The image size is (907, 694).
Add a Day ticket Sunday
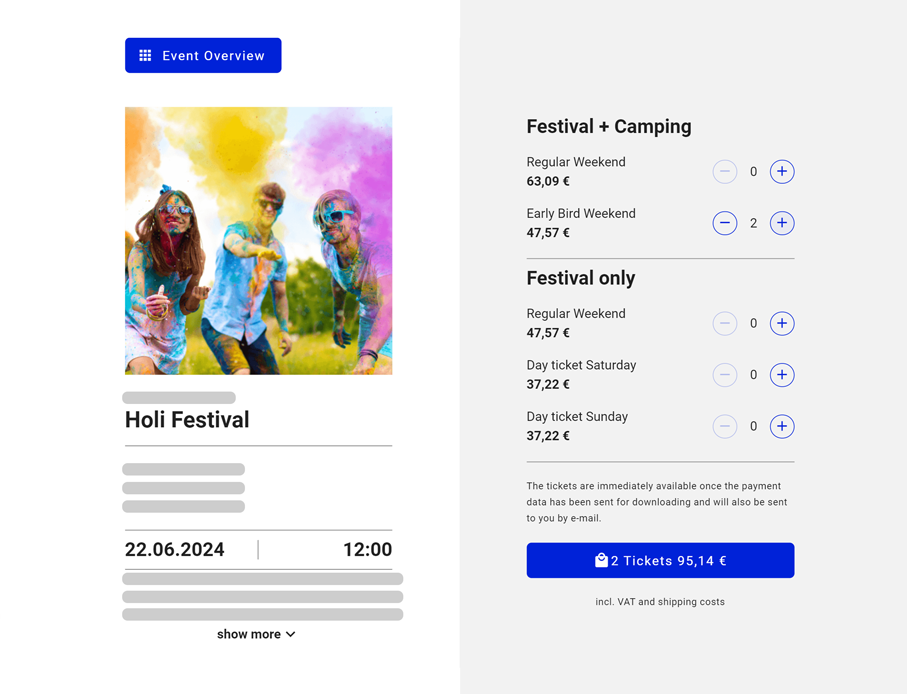(782, 427)
